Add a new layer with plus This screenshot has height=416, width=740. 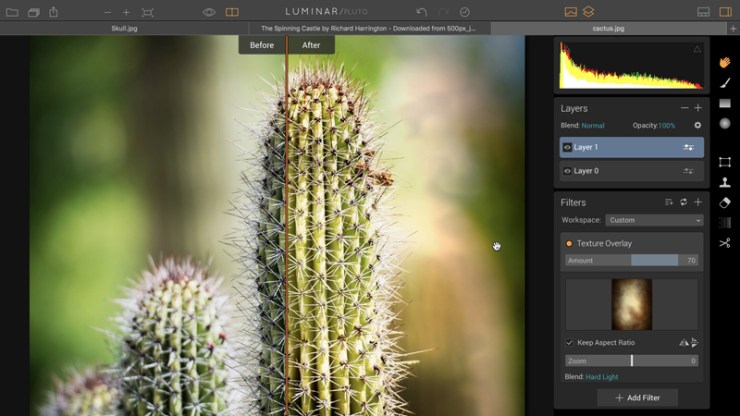click(698, 108)
